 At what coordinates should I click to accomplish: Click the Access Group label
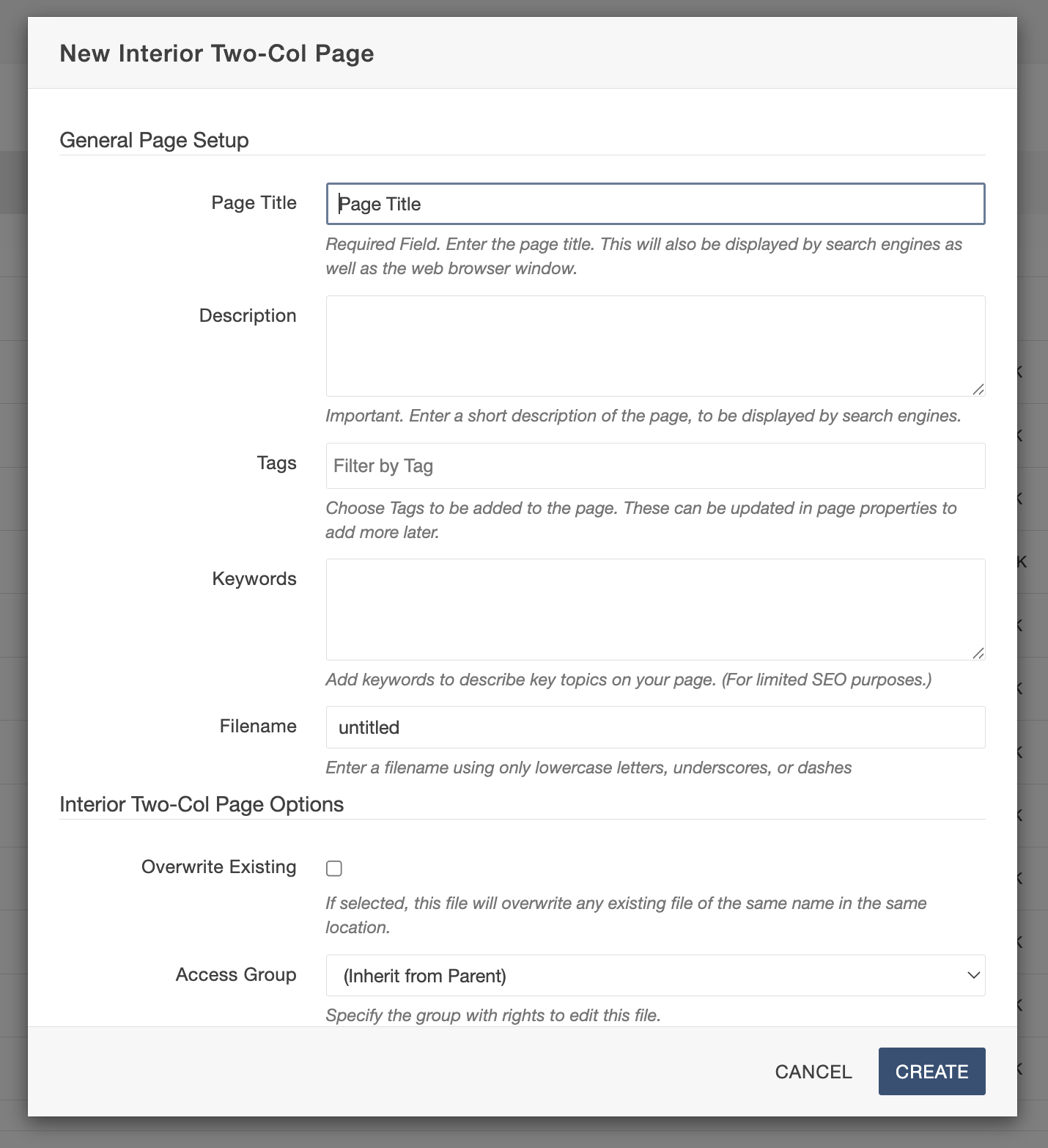pos(236,975)
